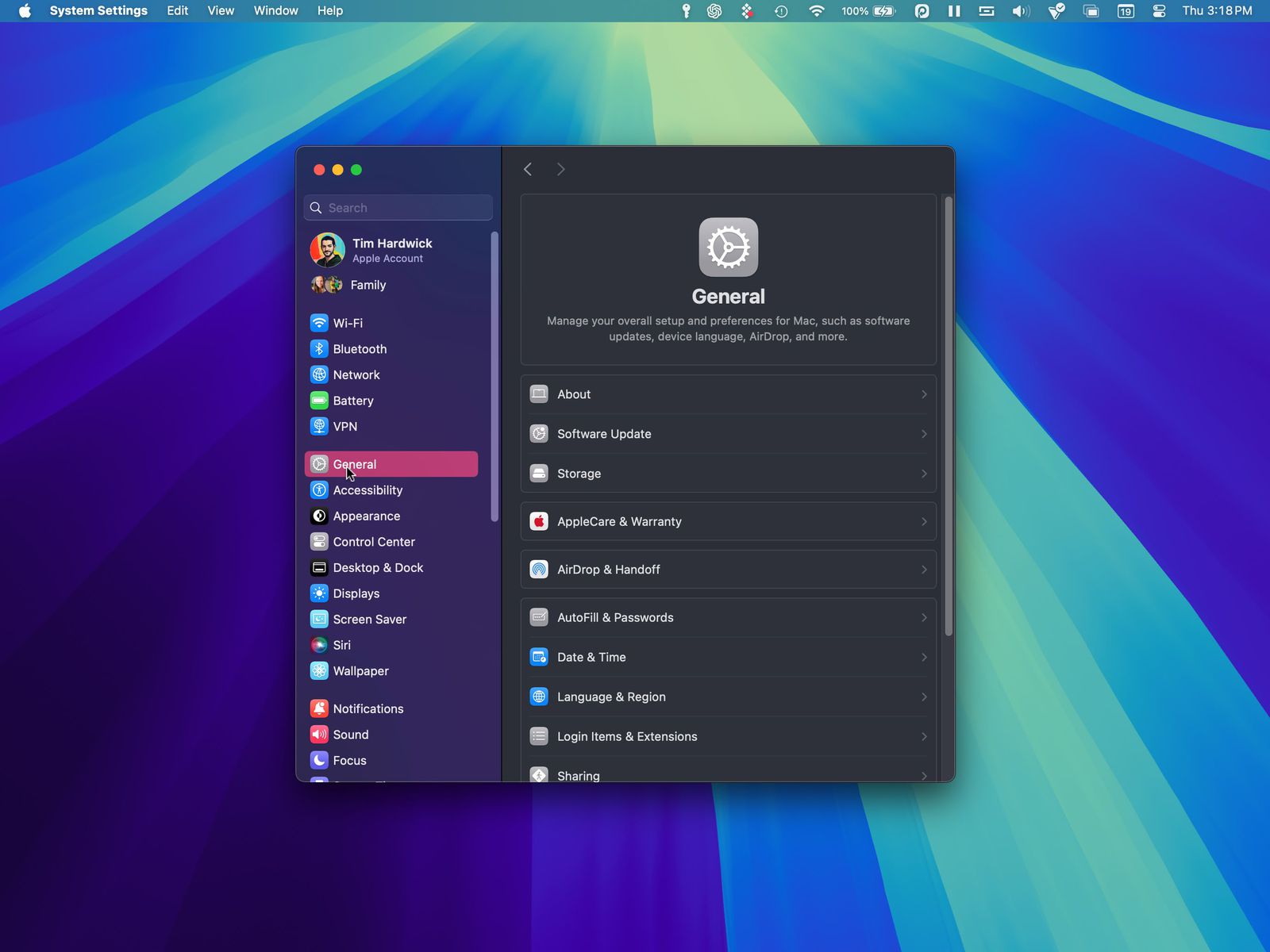Click the clock Thu 3:18 PM
This screenshot has width=1270, height=952.
[x=1217, y=10]
